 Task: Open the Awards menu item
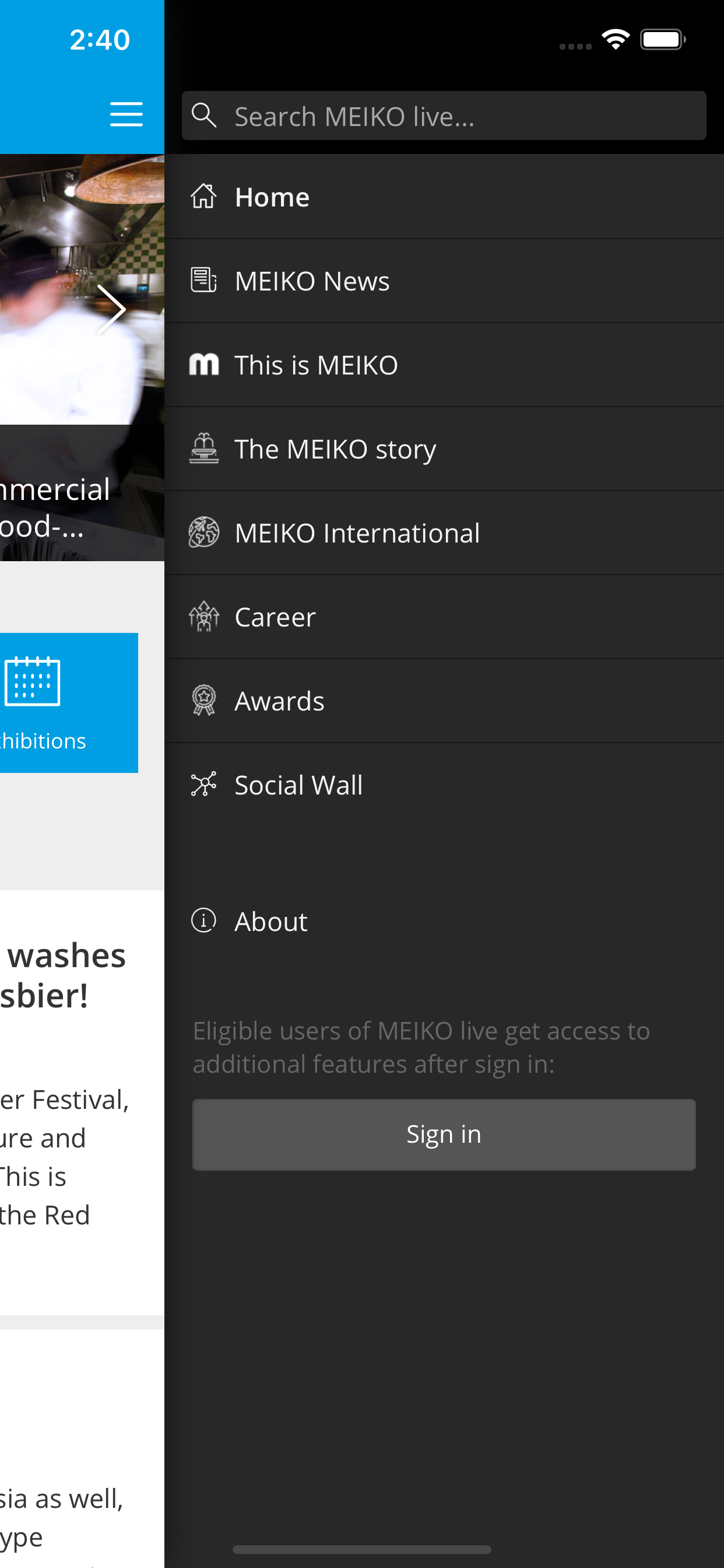444,701
